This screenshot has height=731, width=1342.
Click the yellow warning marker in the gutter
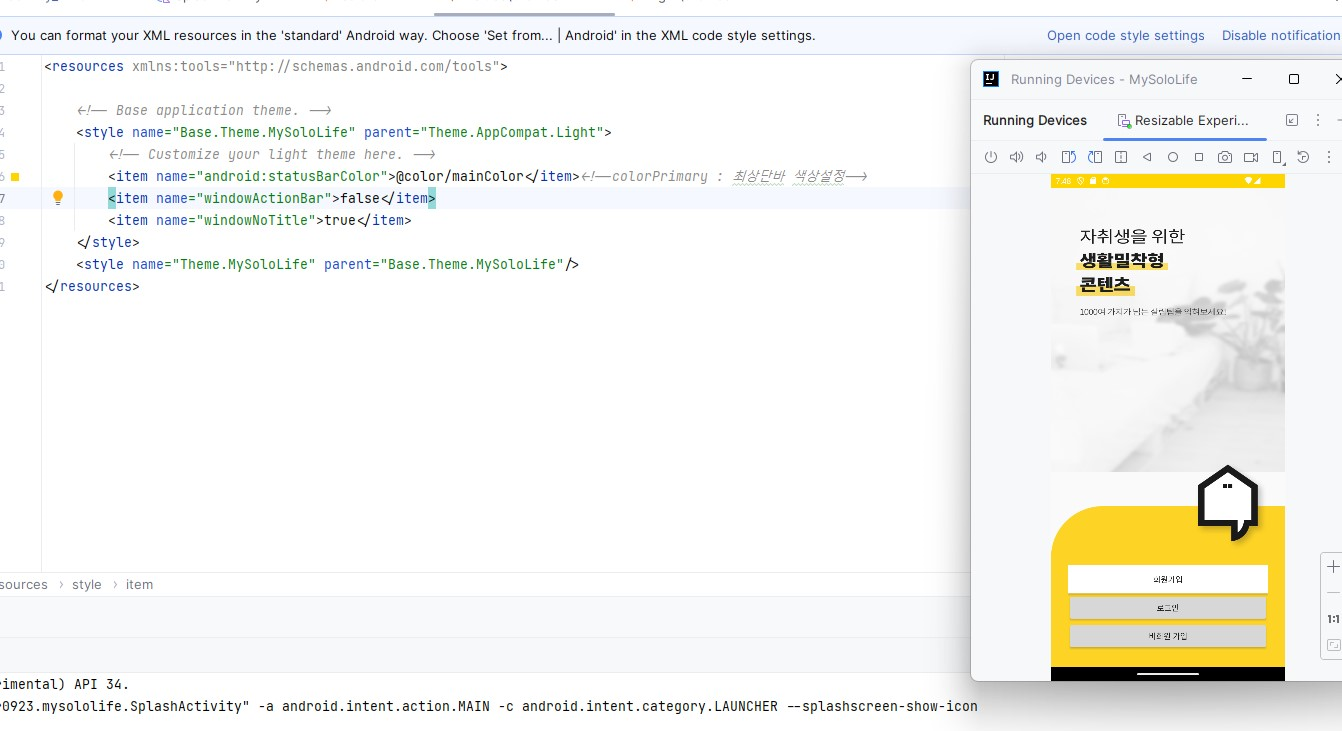[x=15, y=176]
